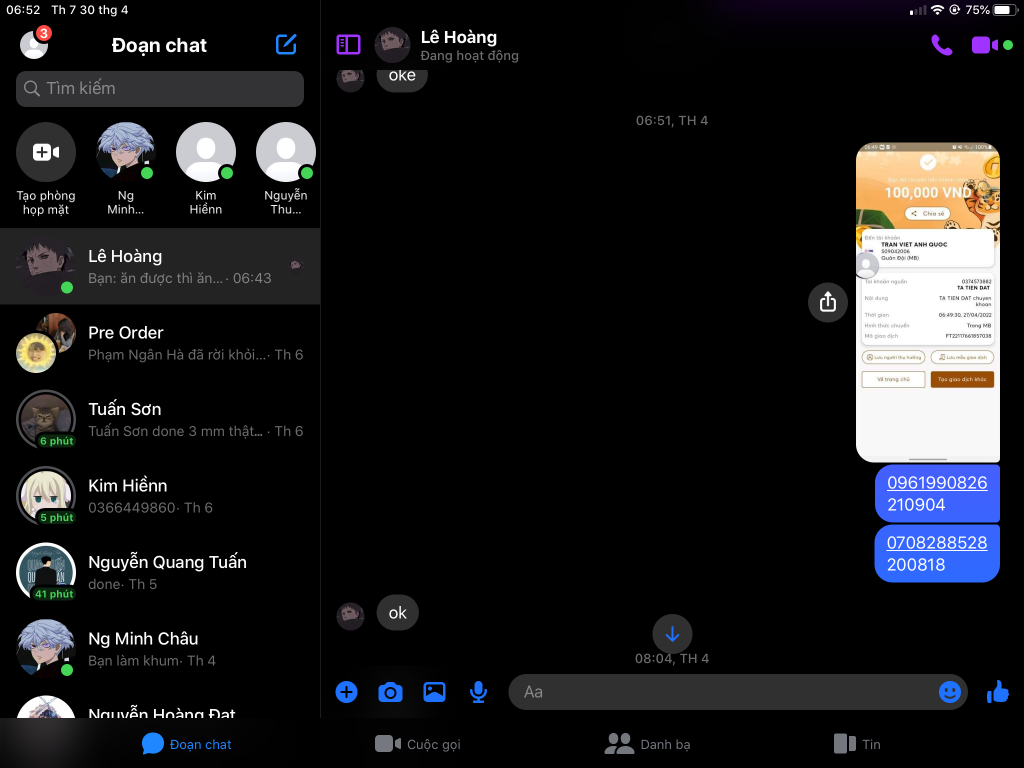Tap the microphone to record voice message
Viewport: 1024px width, 768px height.
coord(479,692)
